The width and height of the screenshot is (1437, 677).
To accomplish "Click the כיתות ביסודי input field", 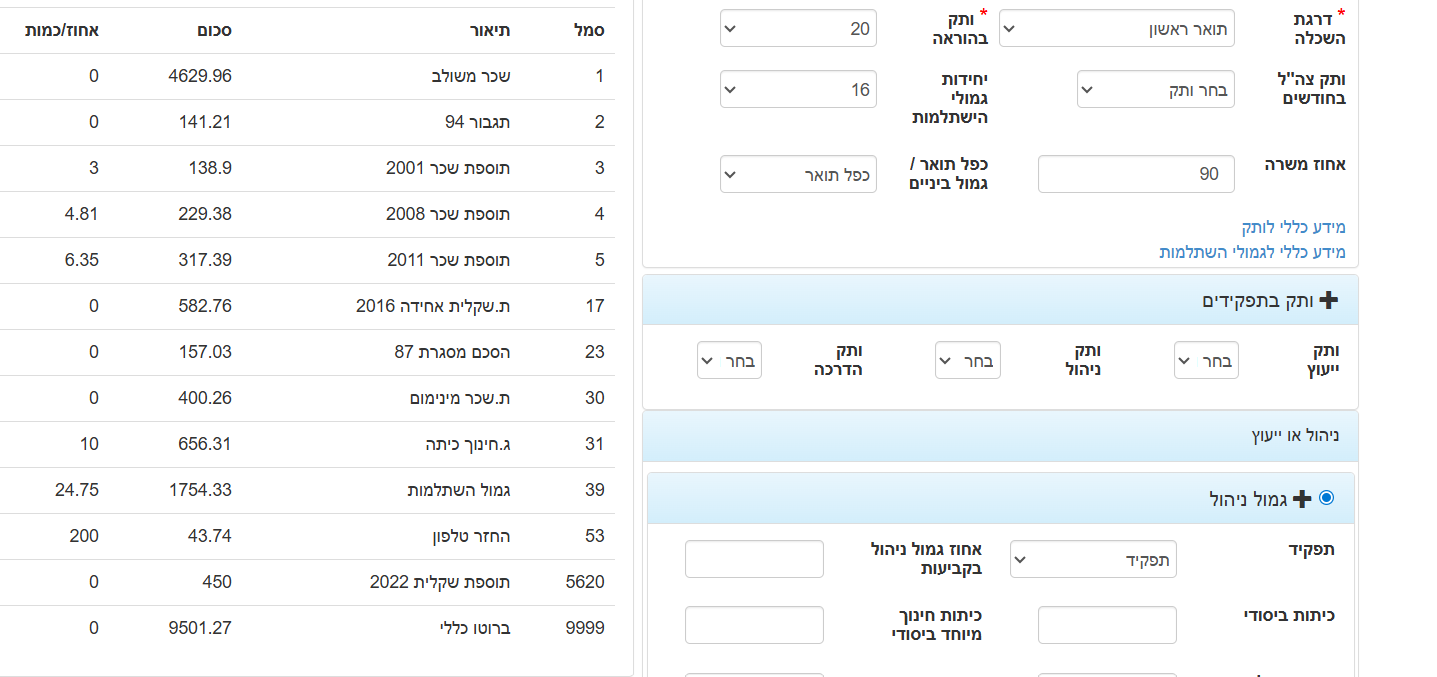I will [1107, 625].
